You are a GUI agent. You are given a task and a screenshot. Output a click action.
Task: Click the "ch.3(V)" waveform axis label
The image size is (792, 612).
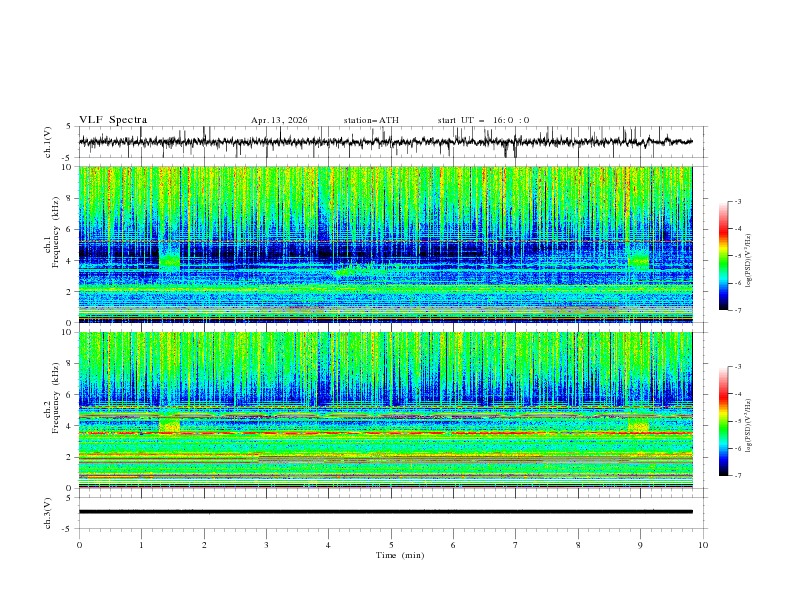(x=48, y=513)
